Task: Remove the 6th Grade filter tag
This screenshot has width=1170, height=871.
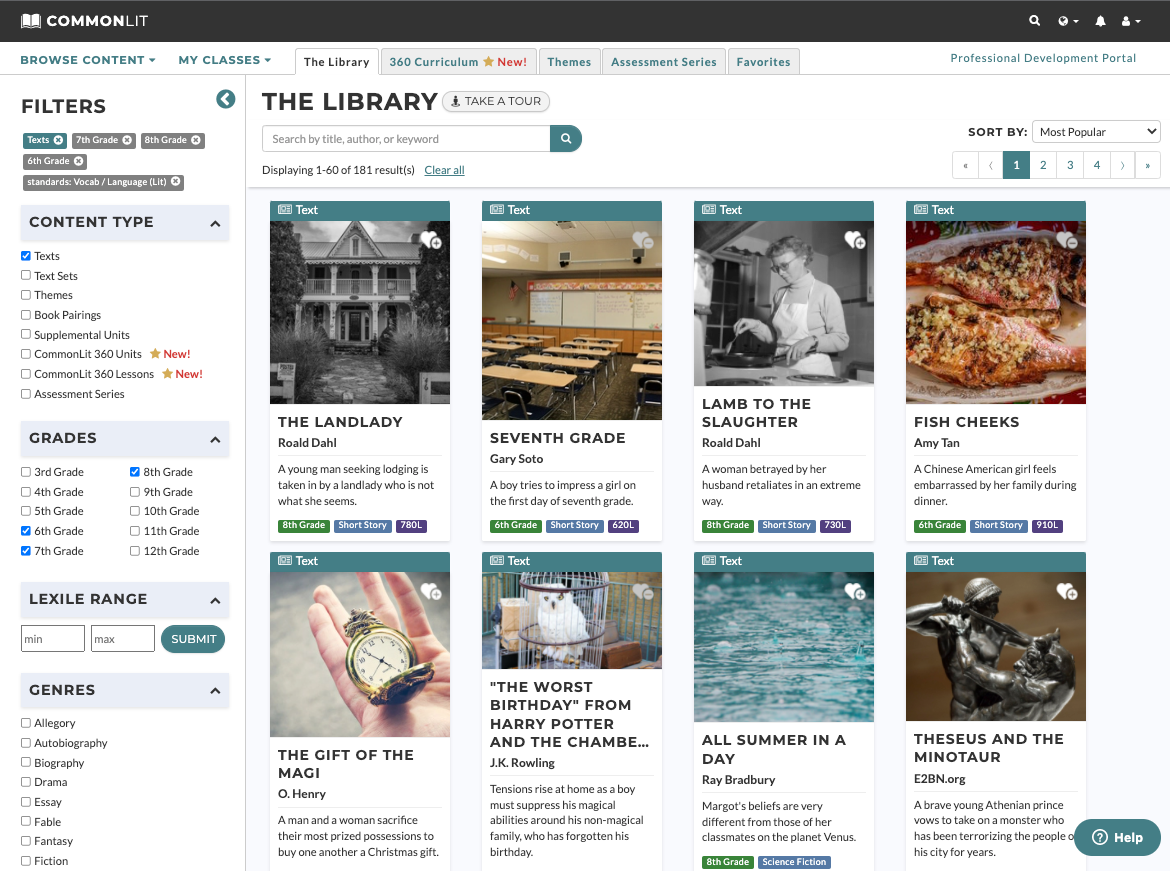Action: tap(78, 160)
